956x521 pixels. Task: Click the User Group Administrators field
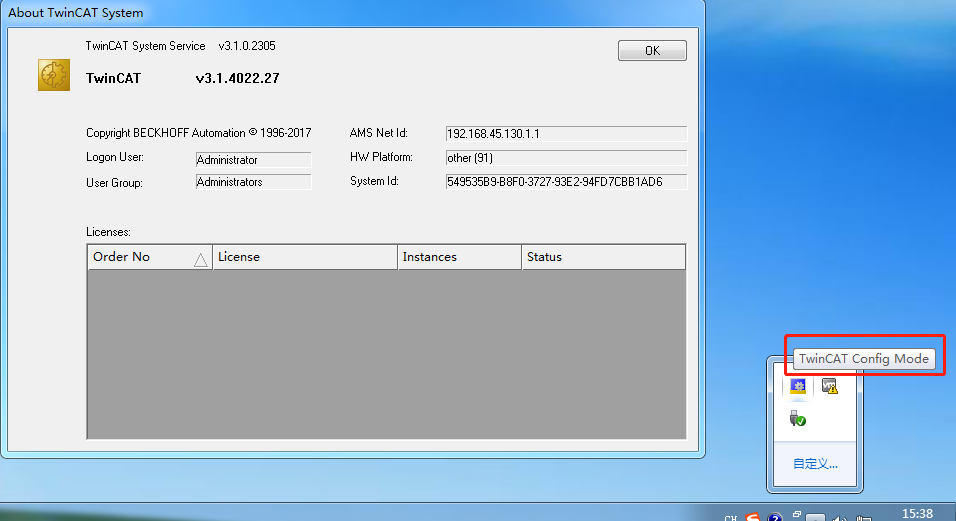click(254, 182)
